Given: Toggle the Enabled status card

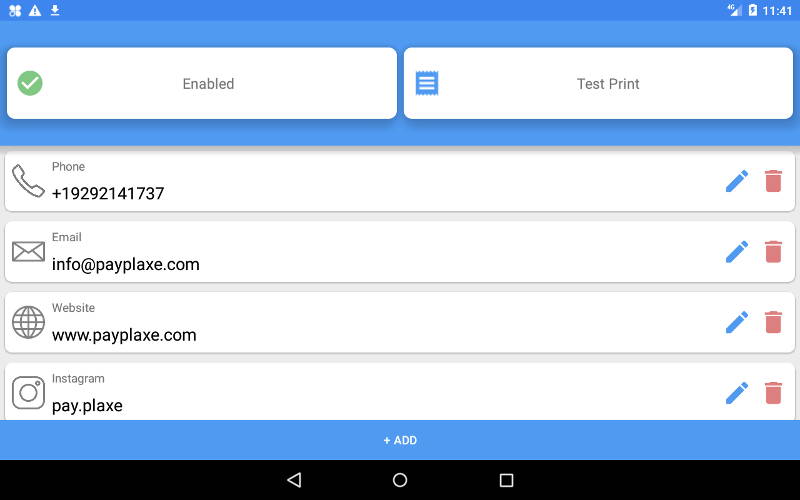Looking at the screenshot, I should [x=202, y=83].
